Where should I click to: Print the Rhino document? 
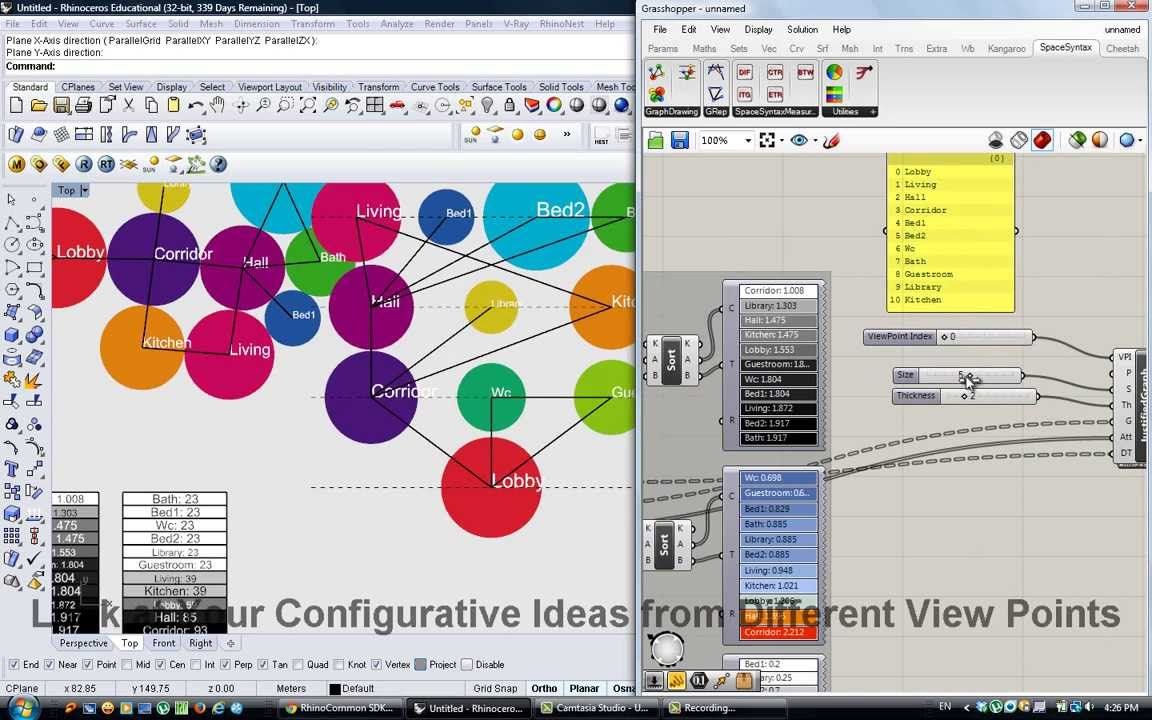84,105
